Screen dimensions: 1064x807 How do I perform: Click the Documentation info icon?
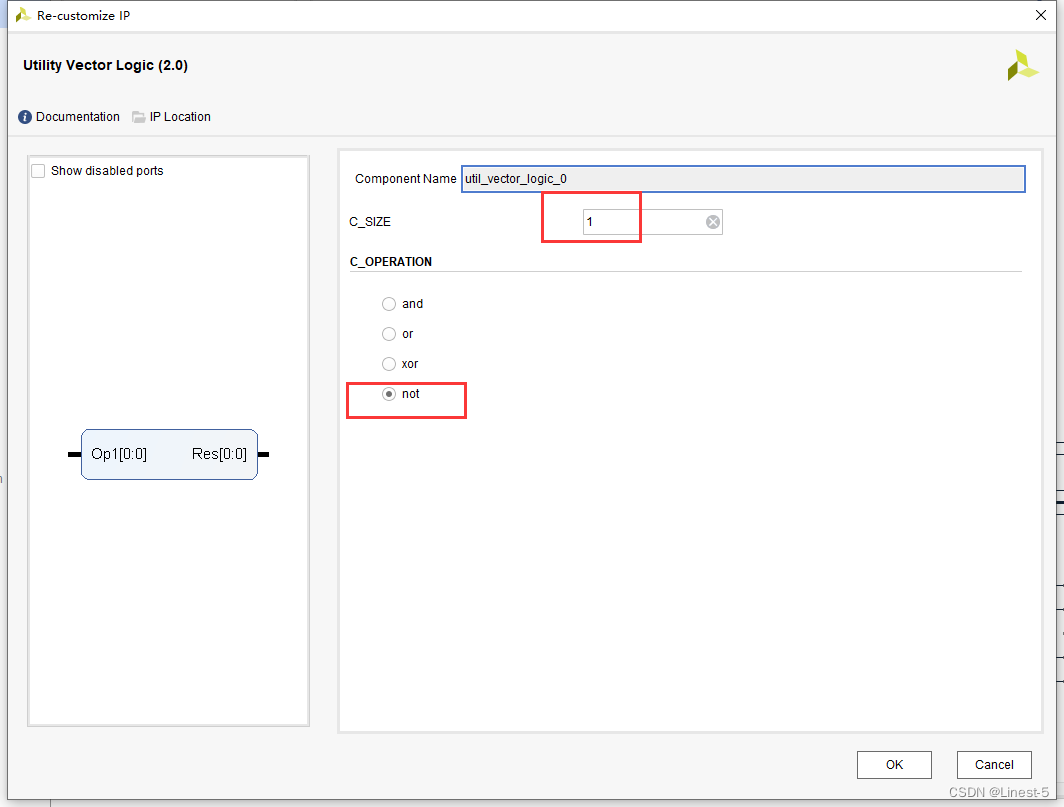[x=25, y=117]
